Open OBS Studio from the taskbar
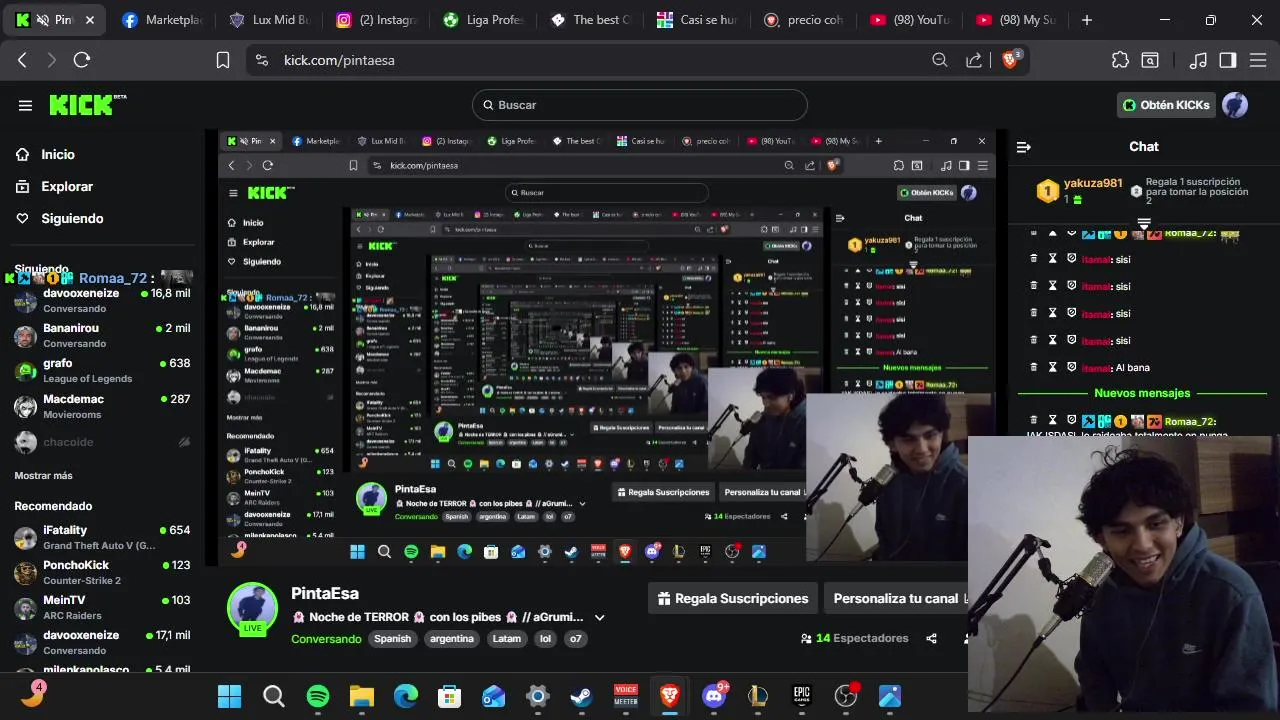This screenshot has height=720, width=1280. pyautogui.click(x=846, y=696)
